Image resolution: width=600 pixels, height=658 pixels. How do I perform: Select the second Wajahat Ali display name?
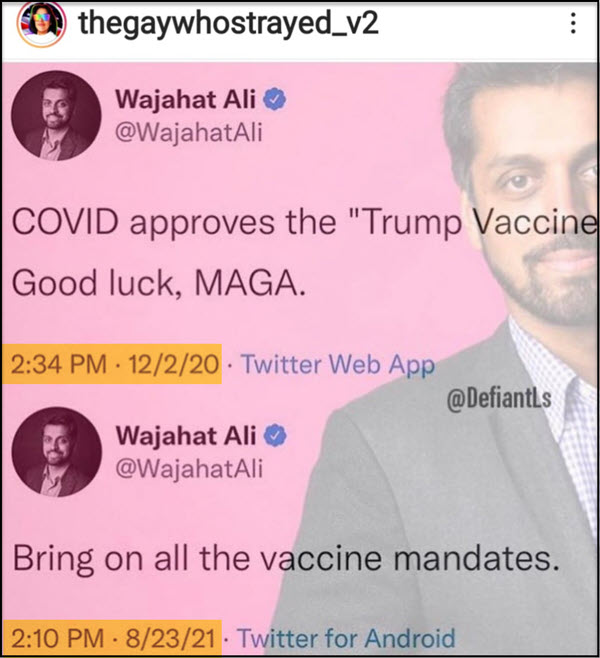point(186,436)
